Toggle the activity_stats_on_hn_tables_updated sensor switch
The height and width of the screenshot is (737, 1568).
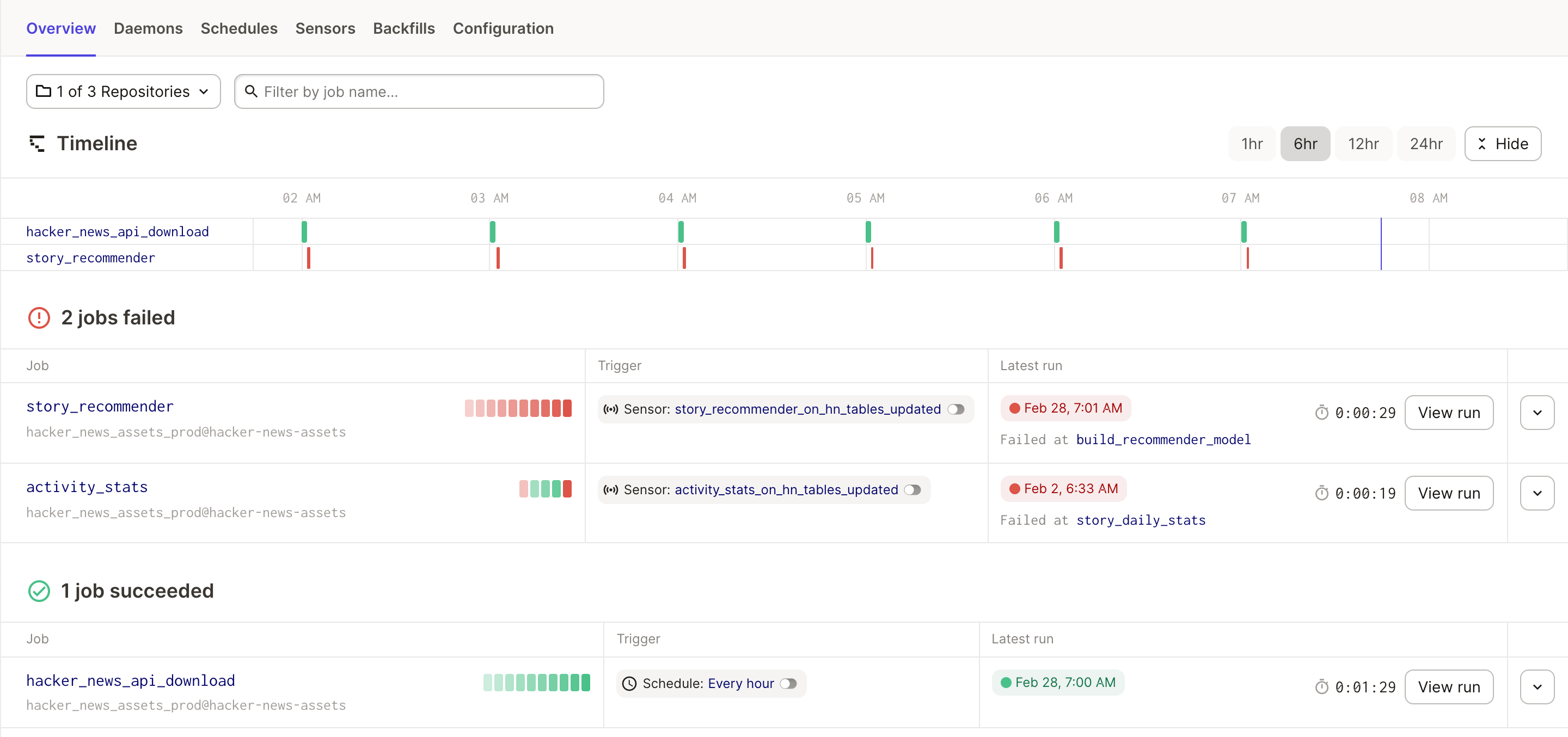(x=912, y=490)
